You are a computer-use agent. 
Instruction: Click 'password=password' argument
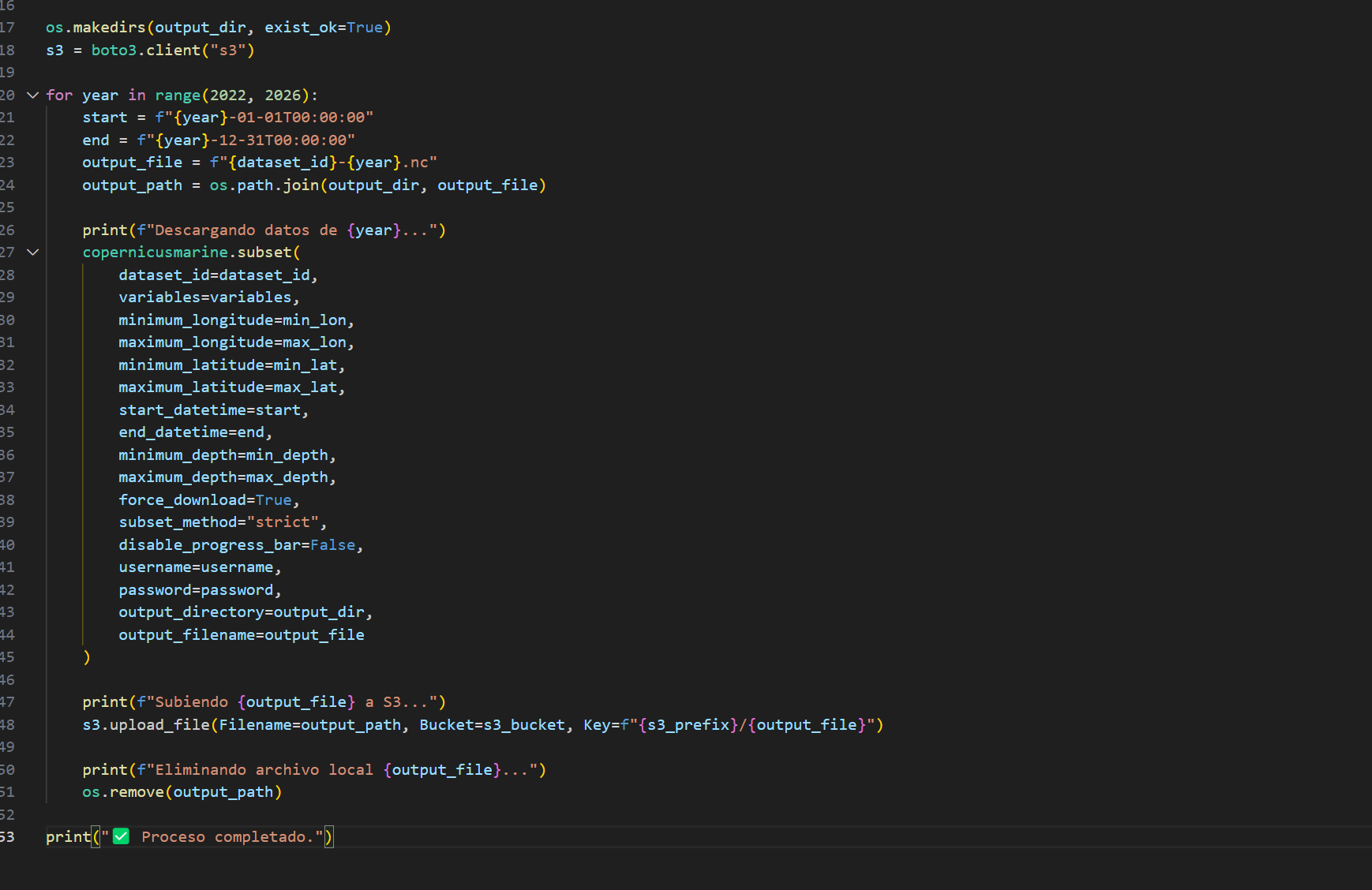pos(197,589)
